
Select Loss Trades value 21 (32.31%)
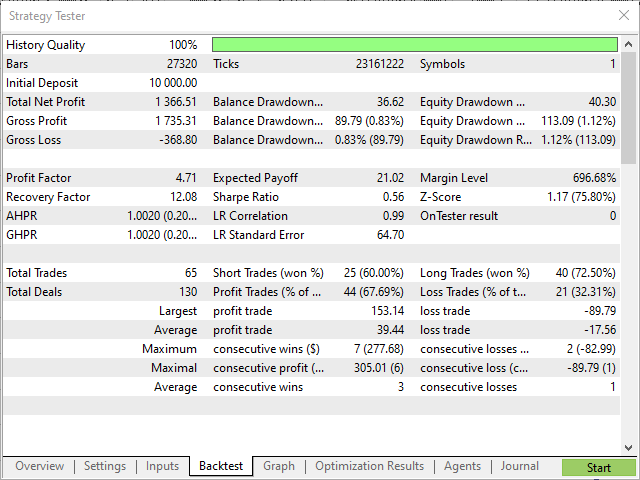coord(586,292)
